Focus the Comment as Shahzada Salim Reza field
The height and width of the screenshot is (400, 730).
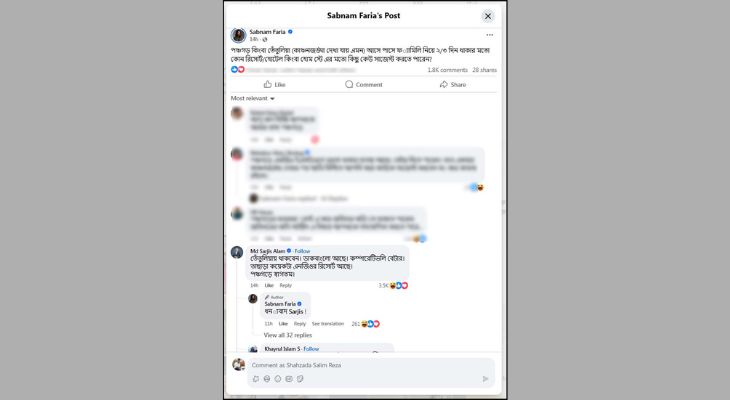pos(371,365)
